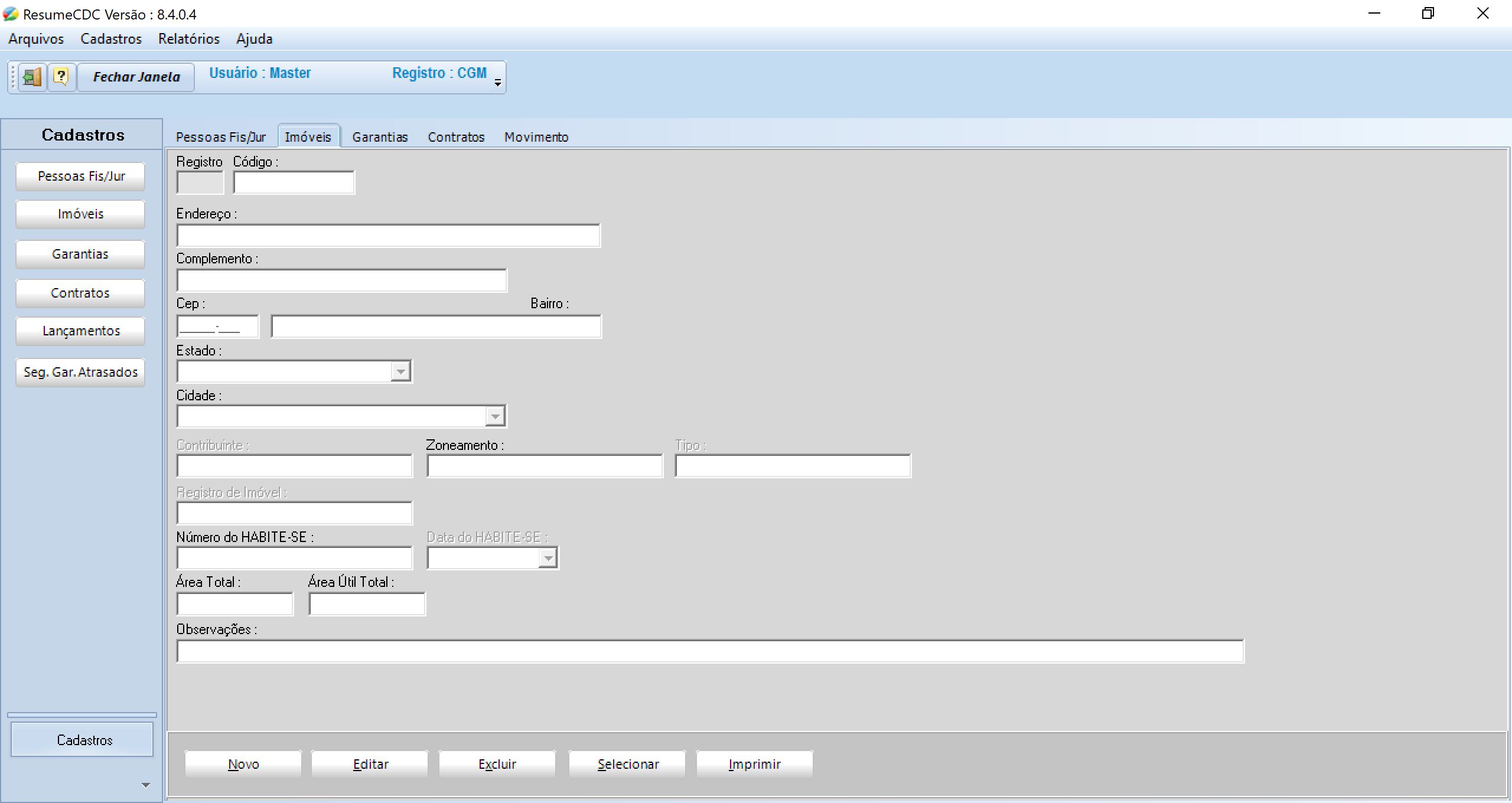Screen dimensions: 1512x803
Task: Open the Cadastros menu in the menu bar
Action: click(111, 39)
